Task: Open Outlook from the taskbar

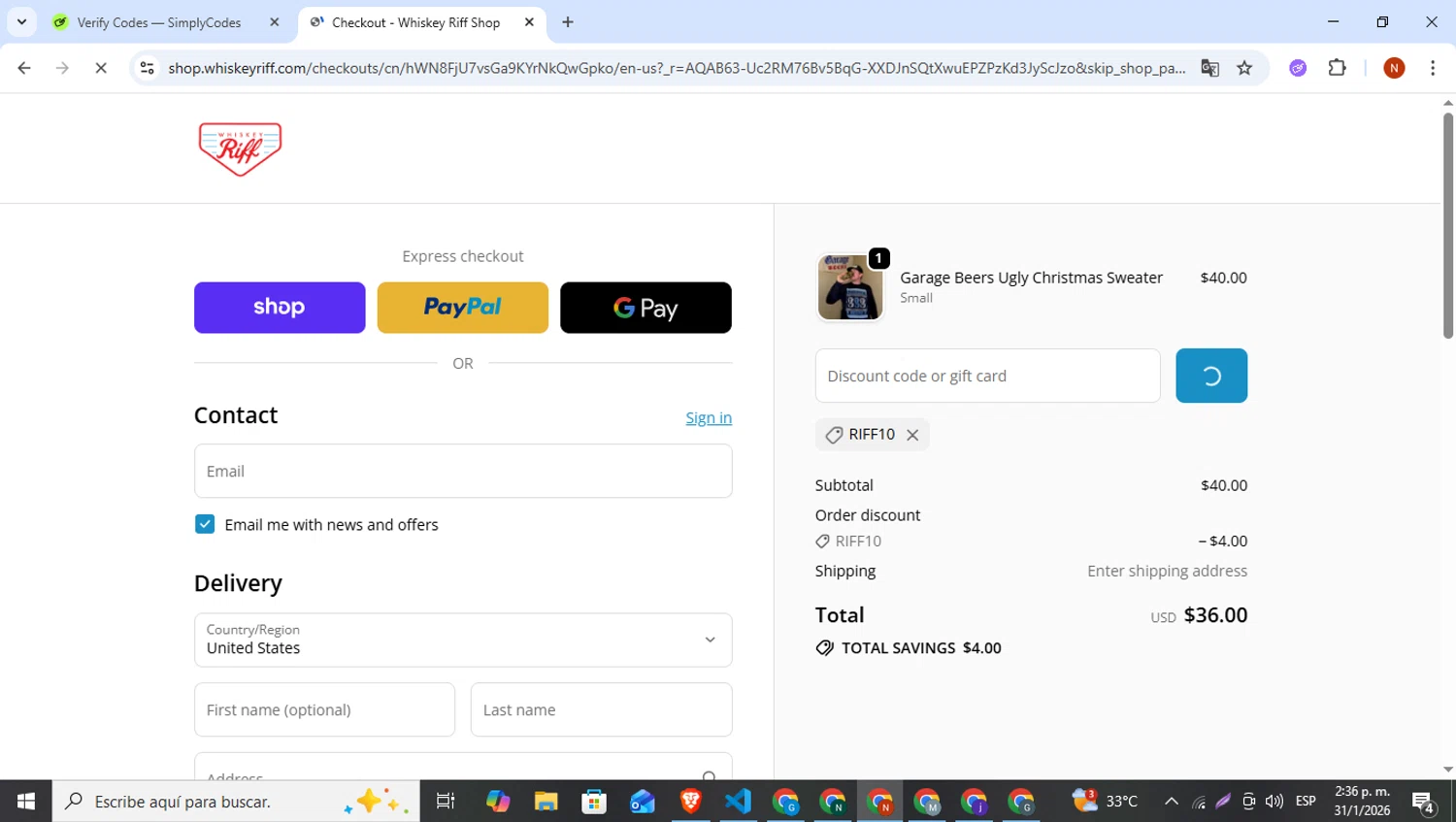Action: point(642,802)
